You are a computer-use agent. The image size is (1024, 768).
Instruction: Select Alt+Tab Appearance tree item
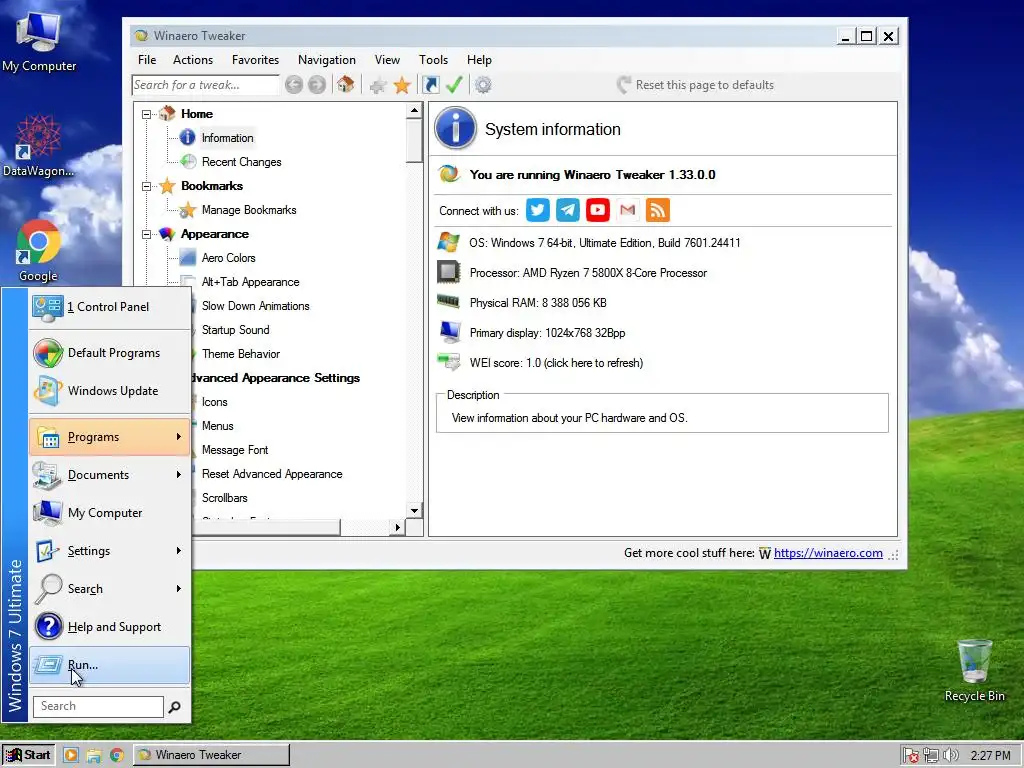pyautogui.click(x=251, y=282)
